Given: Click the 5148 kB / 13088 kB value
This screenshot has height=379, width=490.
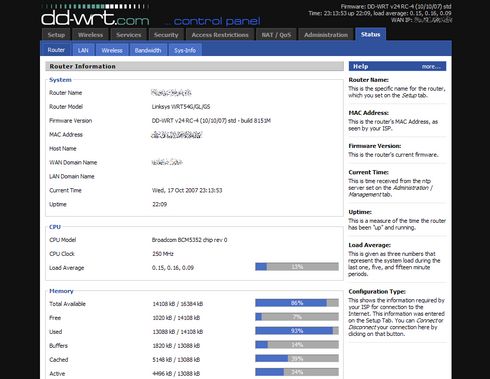Looking at the screenshot, I should coord(176,360).
